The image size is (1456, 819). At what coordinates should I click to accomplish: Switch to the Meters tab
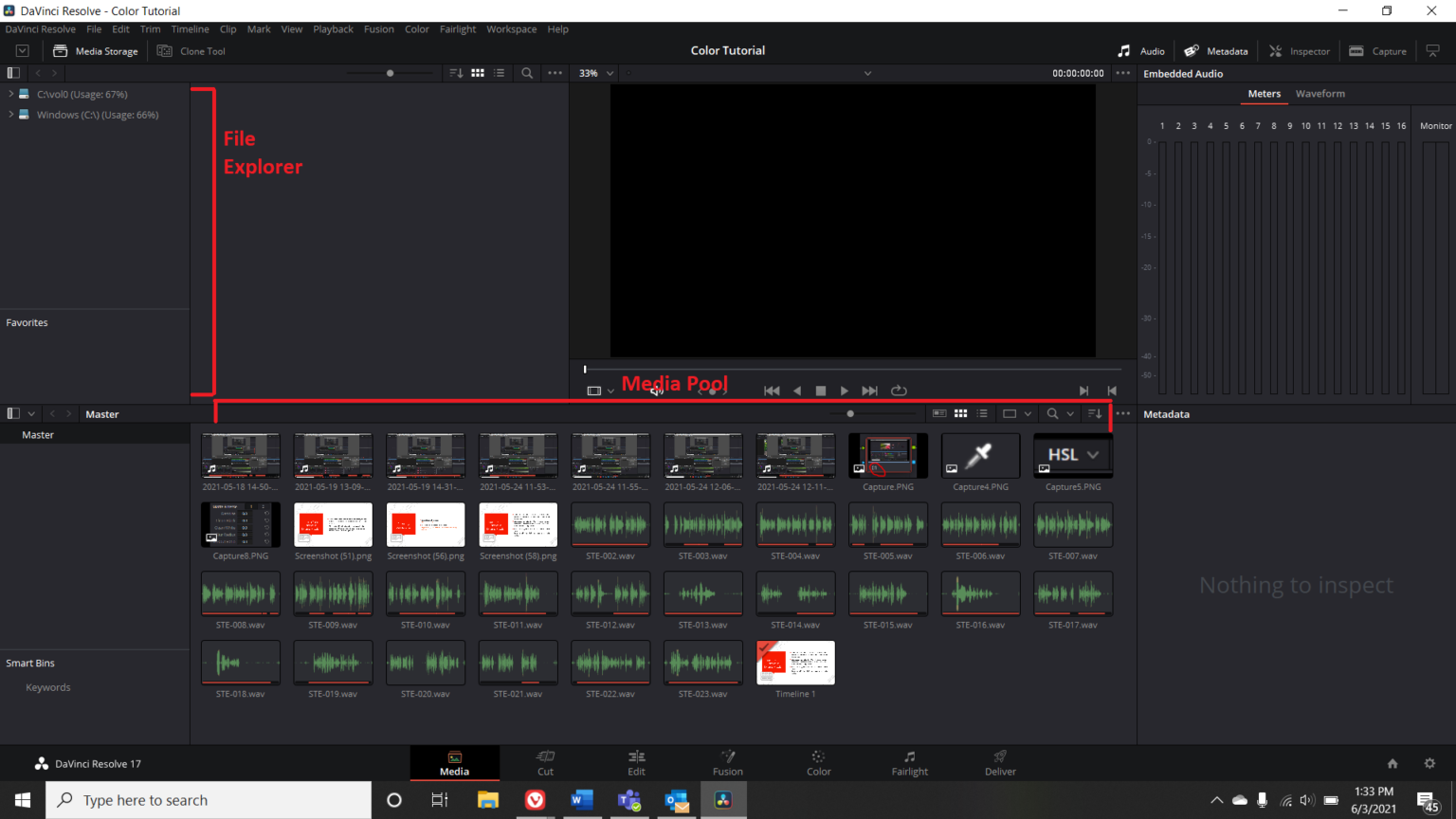(x=1265, y=94)
